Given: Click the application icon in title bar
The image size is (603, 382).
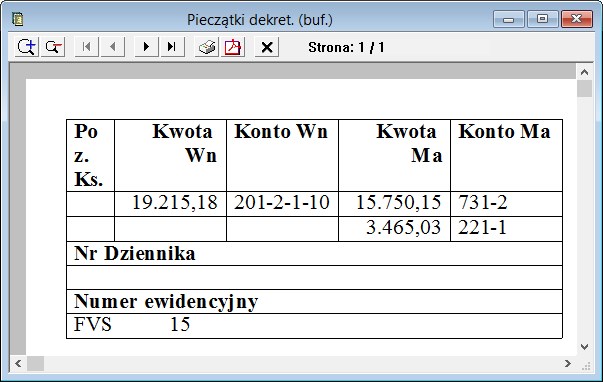Looking at the screenshot, I should (17, 19).
